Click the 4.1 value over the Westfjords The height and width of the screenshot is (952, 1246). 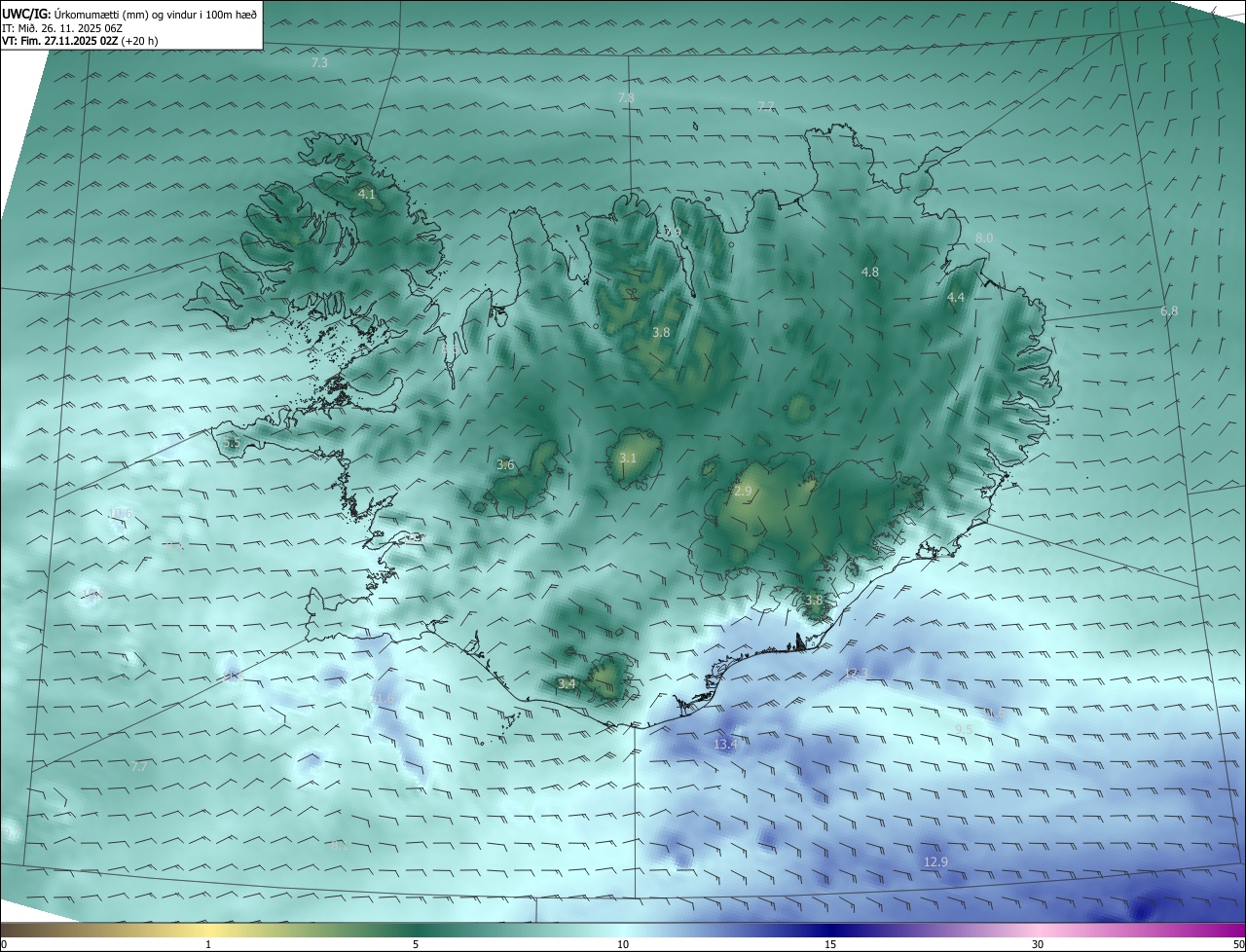pyautogui.click(x=367, y=195)
